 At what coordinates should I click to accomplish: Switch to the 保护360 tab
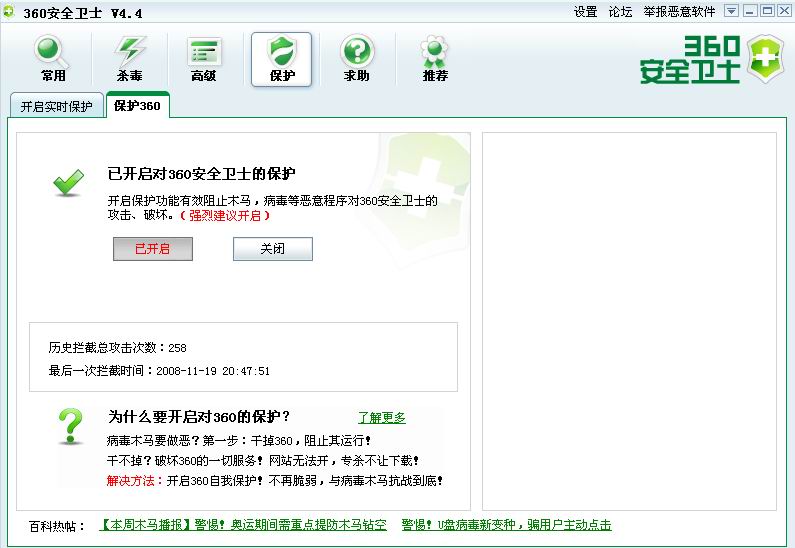(x=137, y=105)
